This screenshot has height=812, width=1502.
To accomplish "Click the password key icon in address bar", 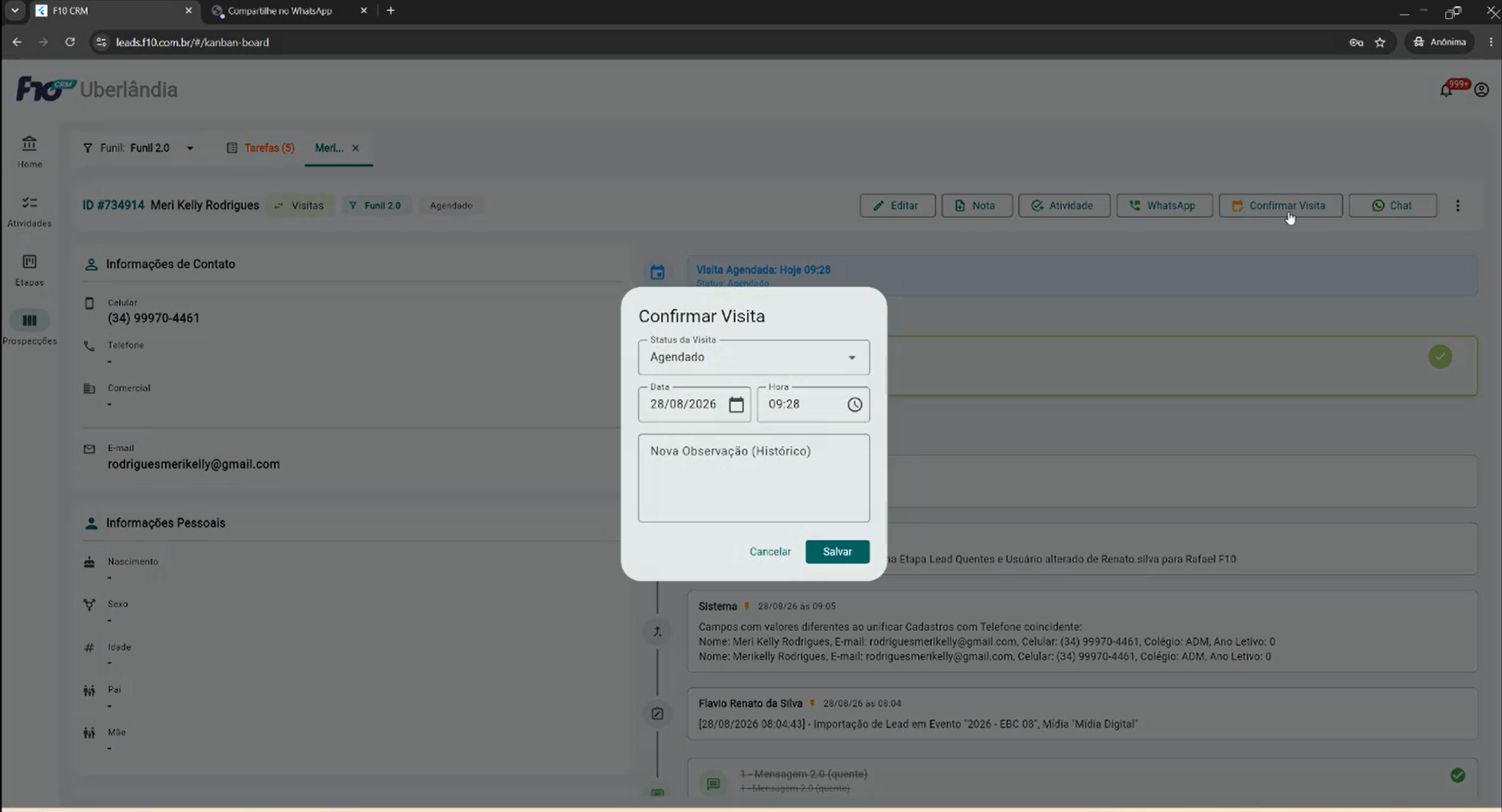I will (1356, 42).
